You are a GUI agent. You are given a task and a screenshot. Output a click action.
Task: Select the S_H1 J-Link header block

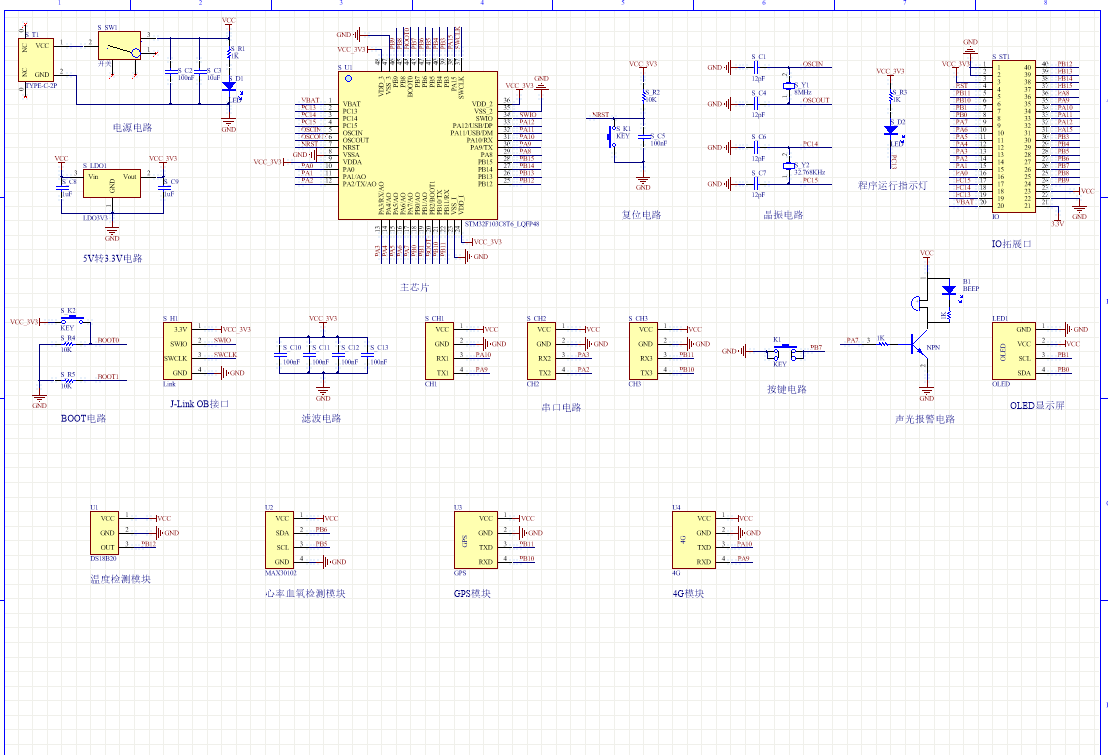click(x=177, y=351)
